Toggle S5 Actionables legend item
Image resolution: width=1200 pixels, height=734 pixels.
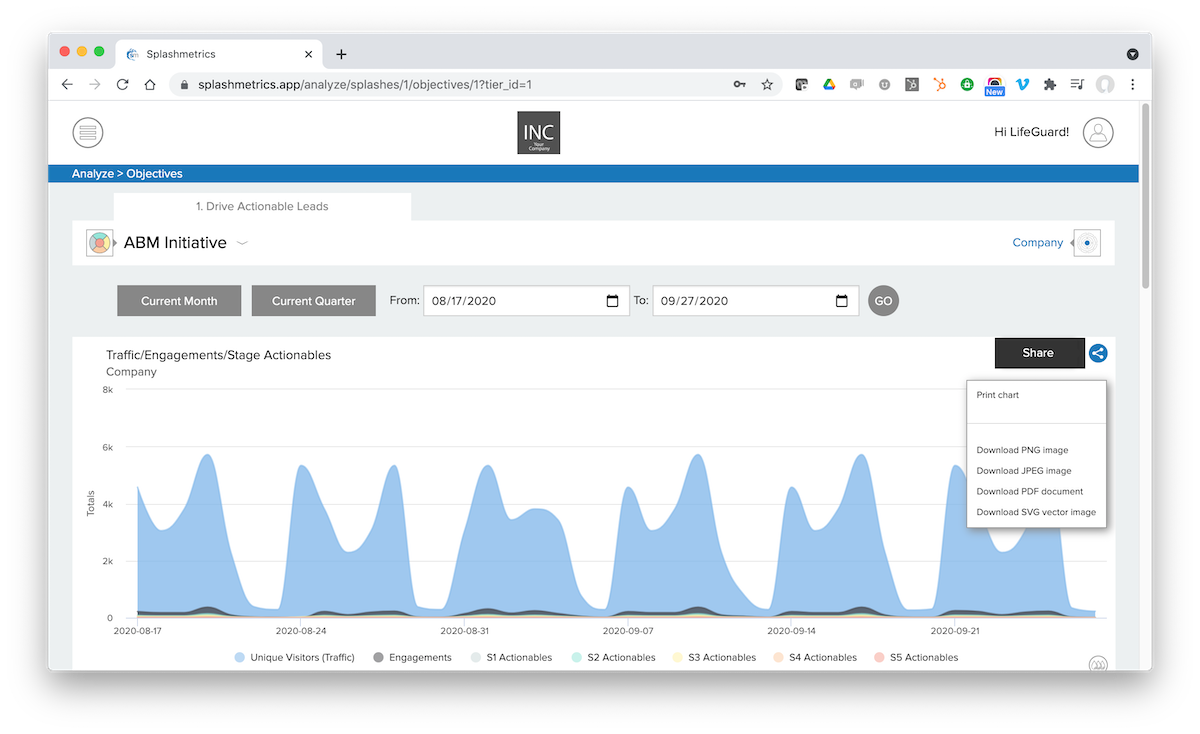click(916, 657)
